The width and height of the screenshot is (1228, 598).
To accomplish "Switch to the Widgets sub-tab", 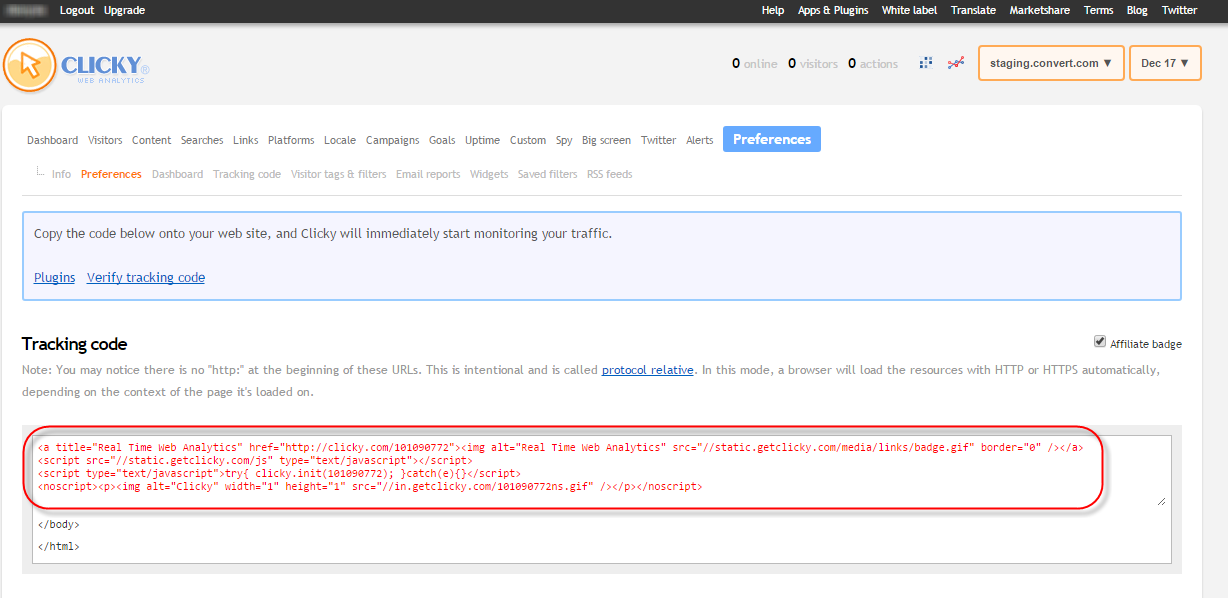I will click(489, 173).
